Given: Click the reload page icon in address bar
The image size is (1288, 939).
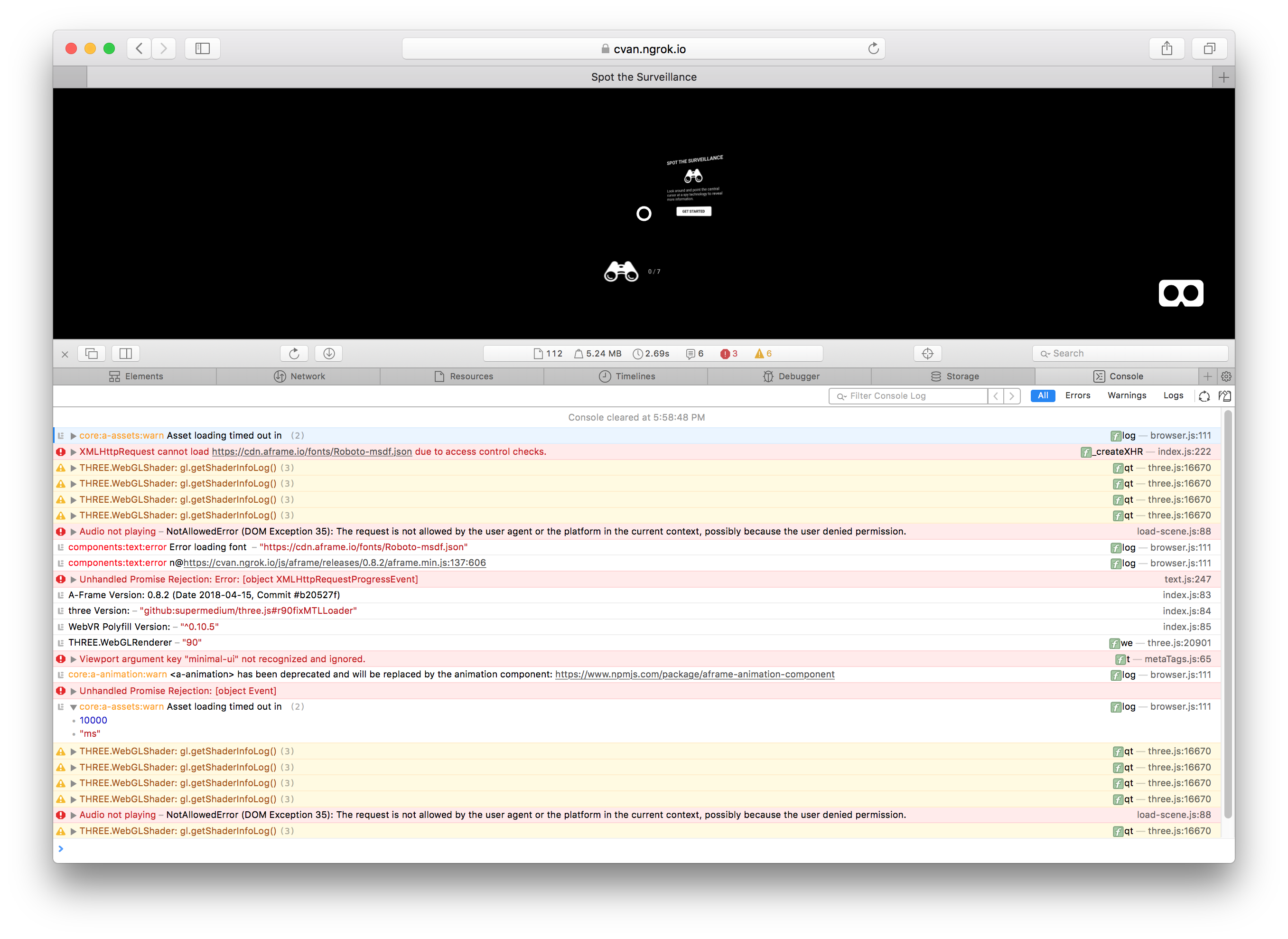Looking at the screenshot, I should coord(873,49).
